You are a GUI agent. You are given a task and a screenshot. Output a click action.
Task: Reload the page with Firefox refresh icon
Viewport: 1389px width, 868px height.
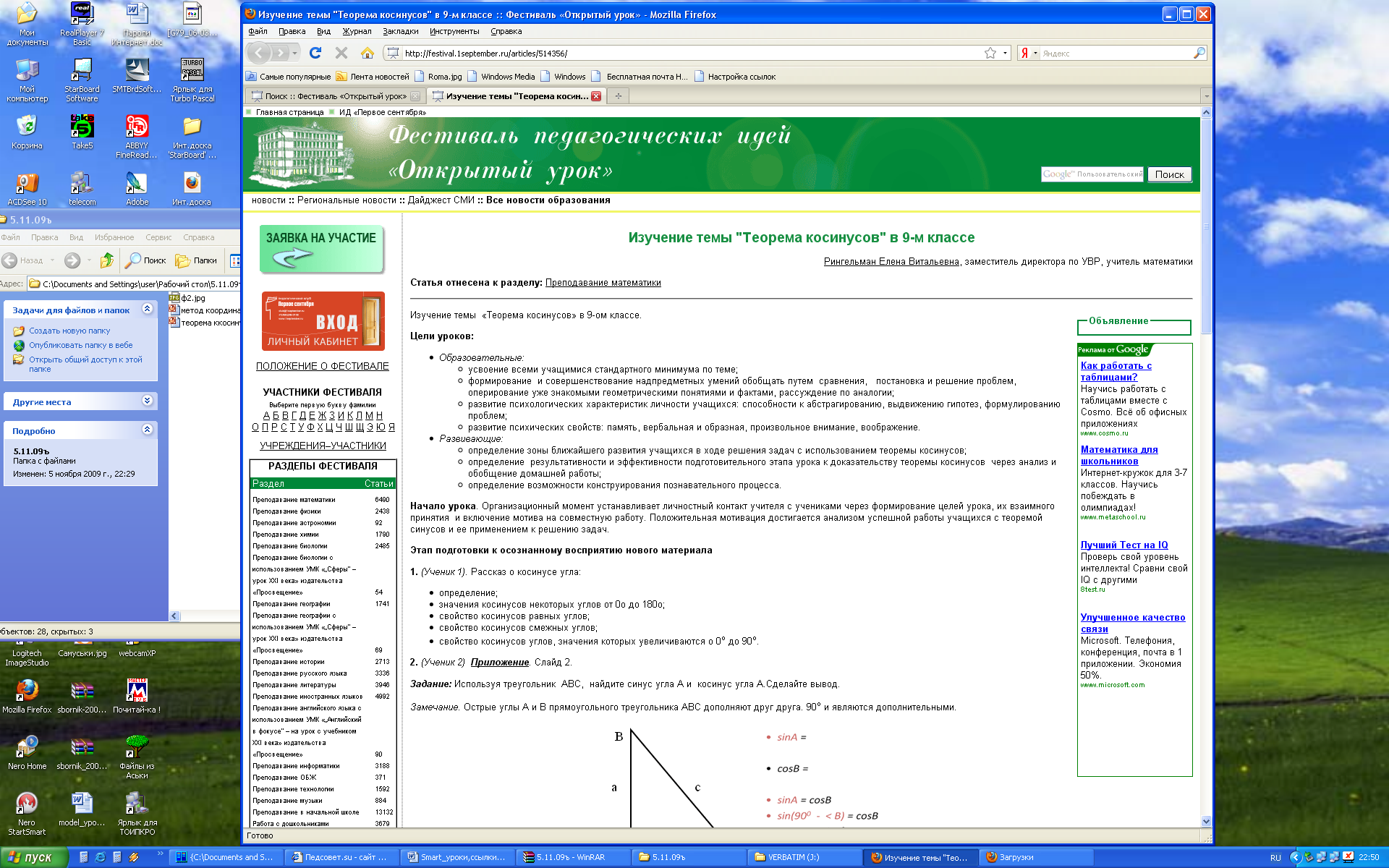[x=315, y=53]
